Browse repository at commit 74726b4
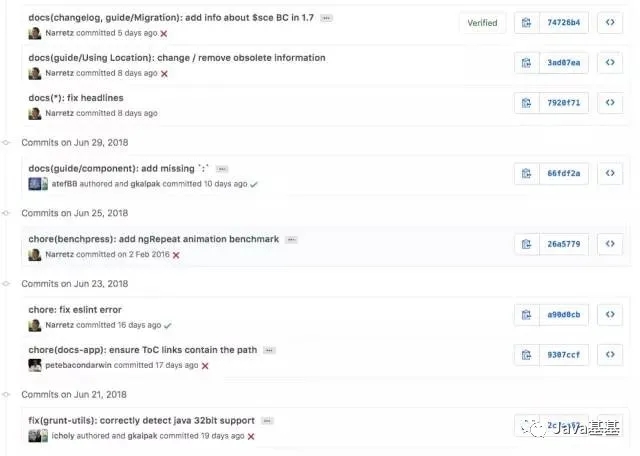Image resolution: width=640 pixels, height=456 pixels. pyautogui.click(x=609, y=22)
